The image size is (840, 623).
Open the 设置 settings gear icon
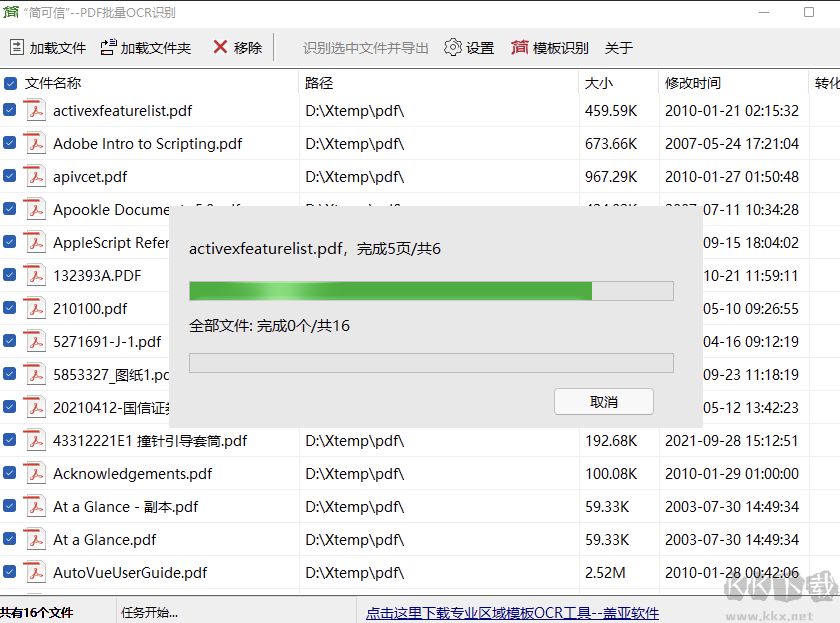(454, 47)
